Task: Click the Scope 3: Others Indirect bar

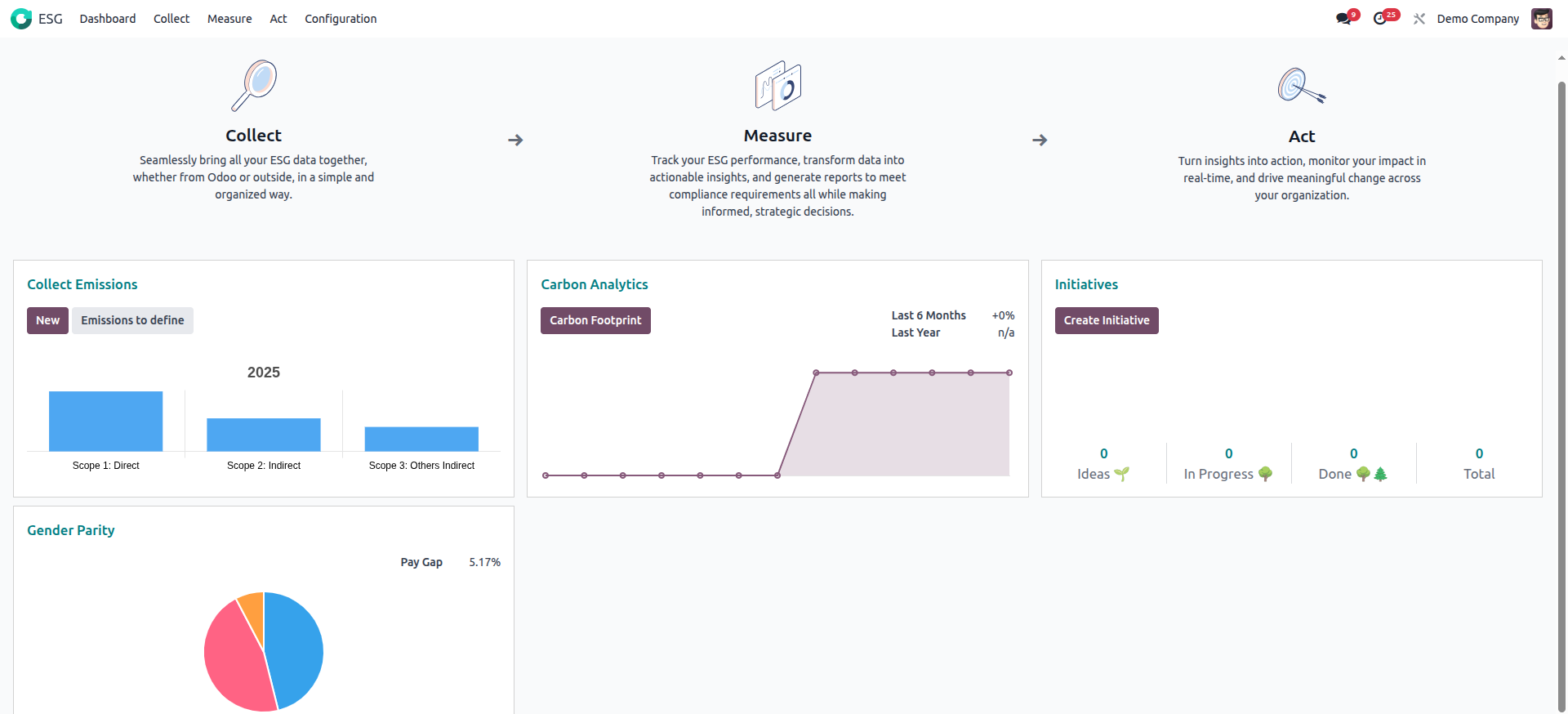Action: click(x=421, y=439)
